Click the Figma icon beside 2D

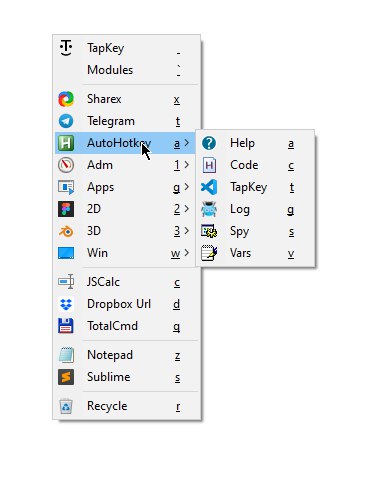66,209
